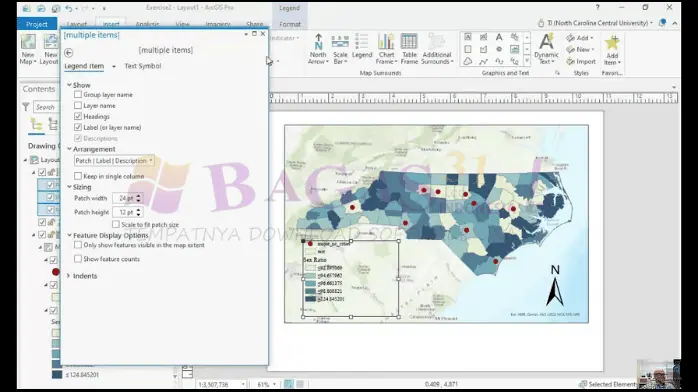Insert a Table Frame

tap(409, 49)
